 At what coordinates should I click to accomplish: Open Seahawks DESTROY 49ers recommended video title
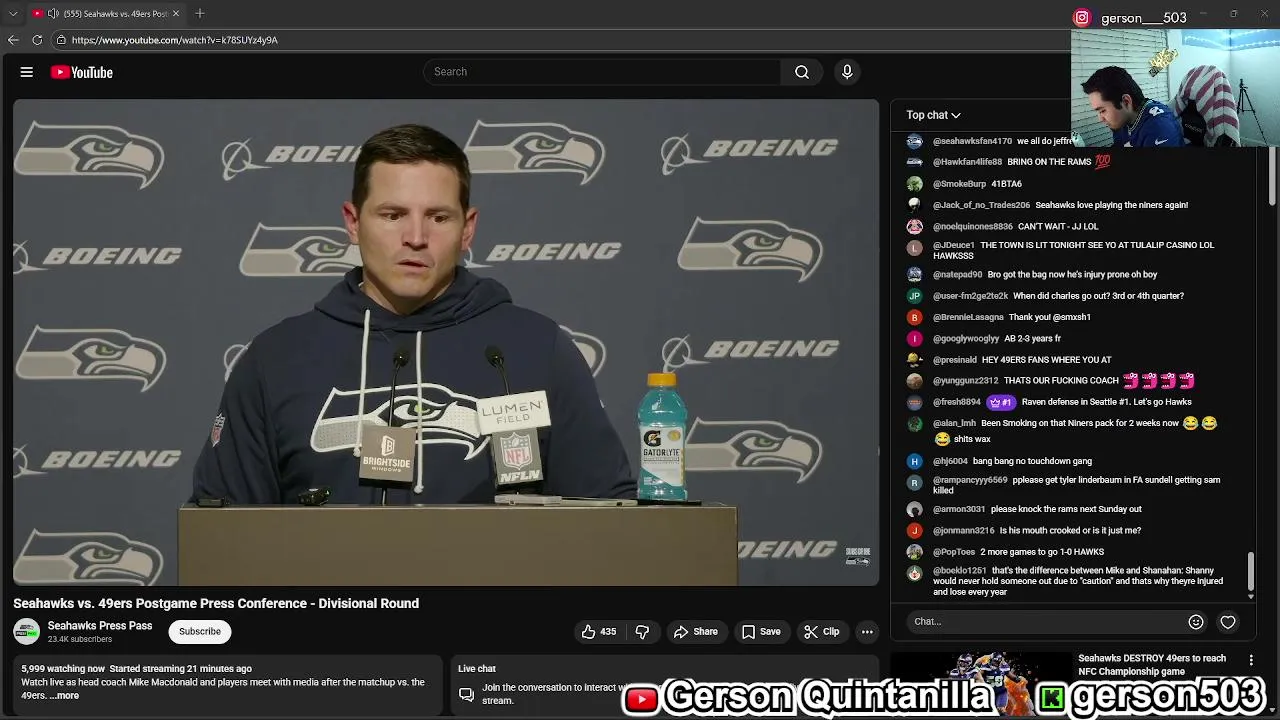pos(1152,665)
